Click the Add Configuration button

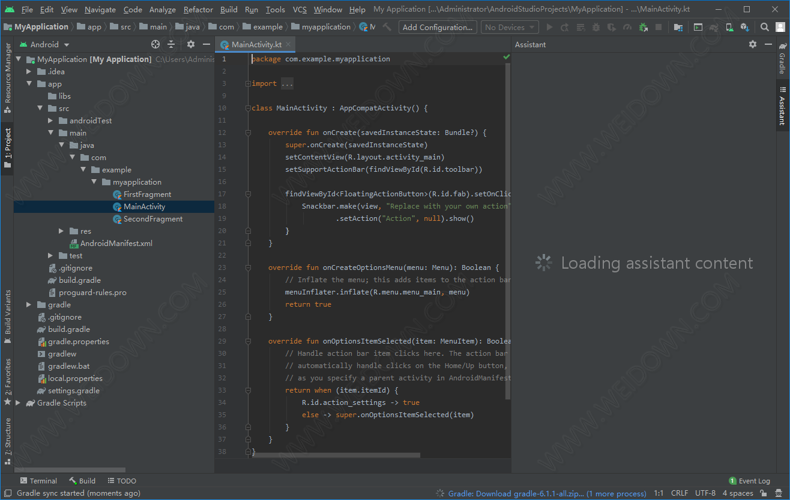437,27
